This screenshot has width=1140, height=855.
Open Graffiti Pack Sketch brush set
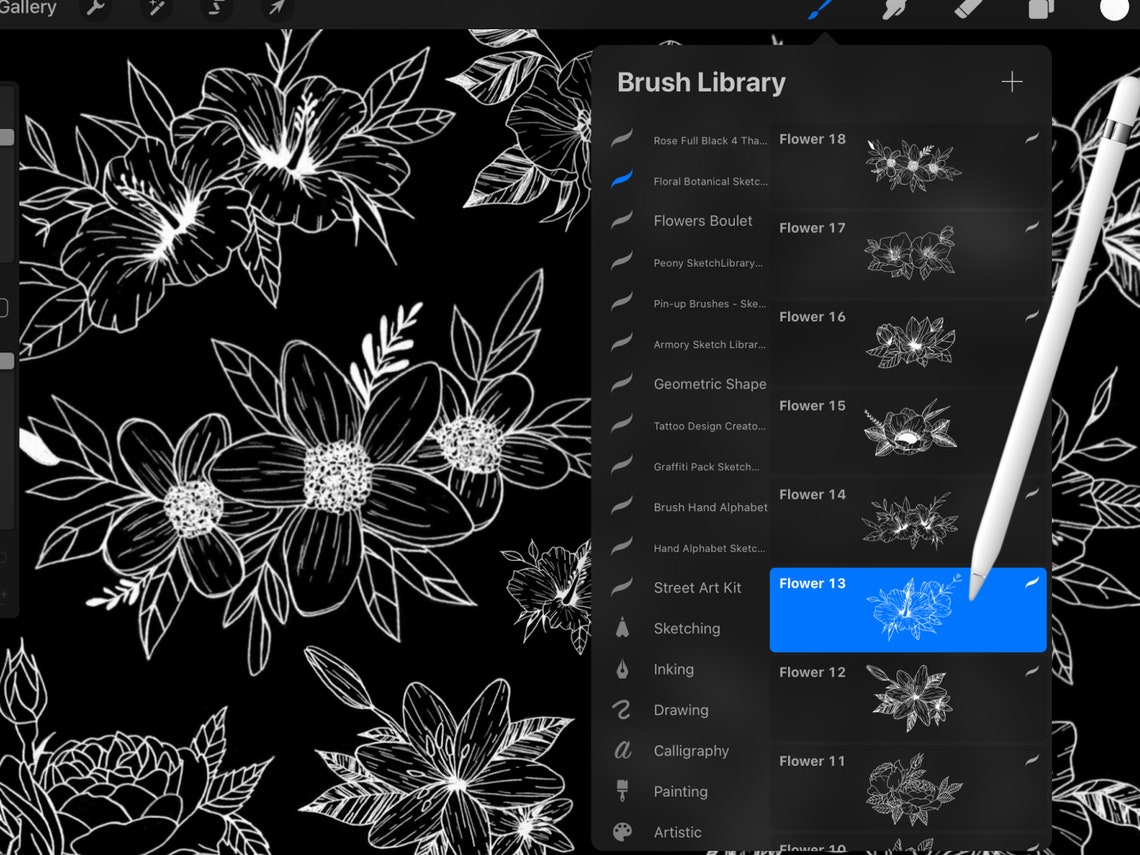coord(689,466)
